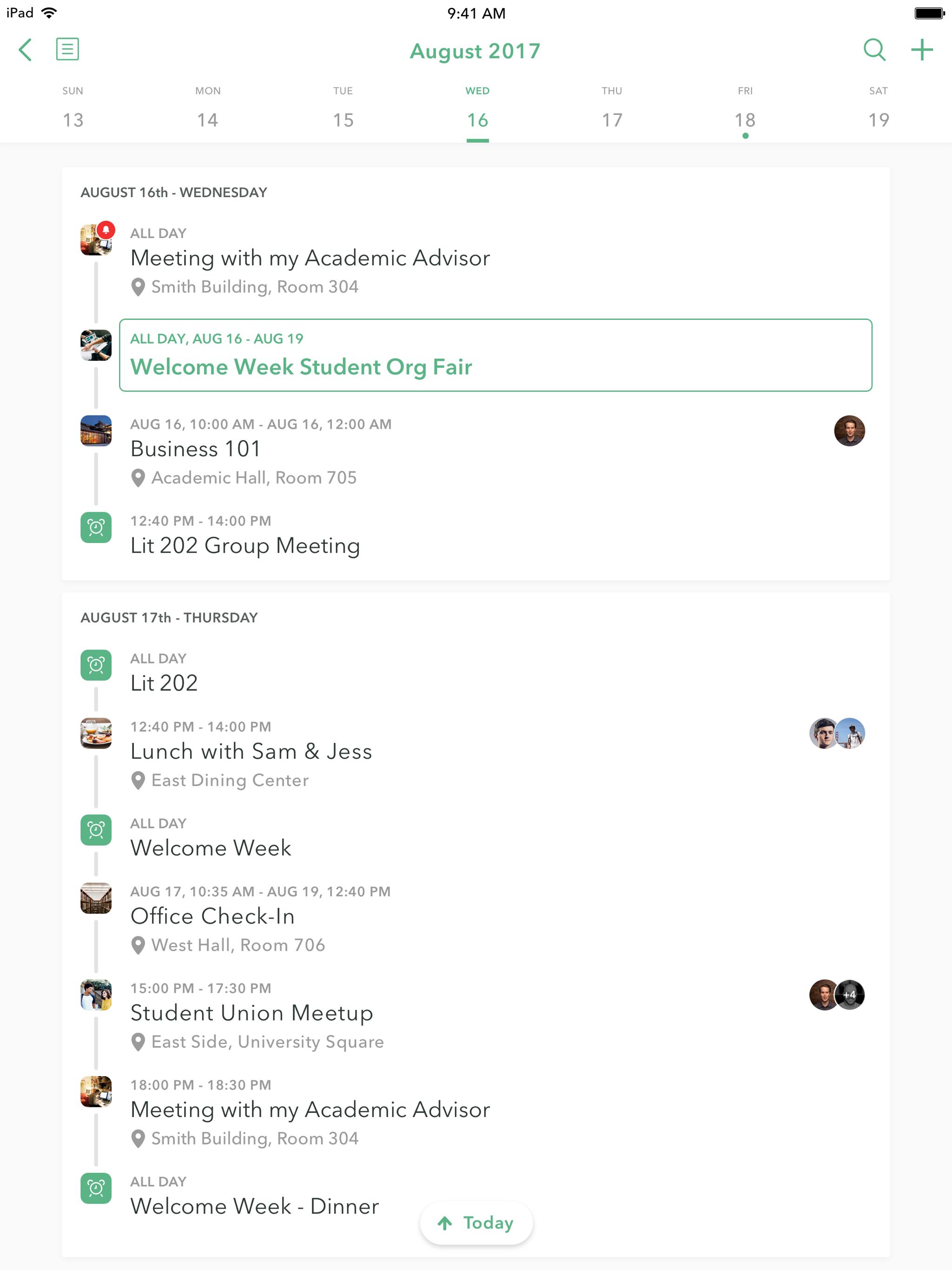The image size is (952, 1270).
Task: Tap the back arrow icon
Action: point(25,50)
